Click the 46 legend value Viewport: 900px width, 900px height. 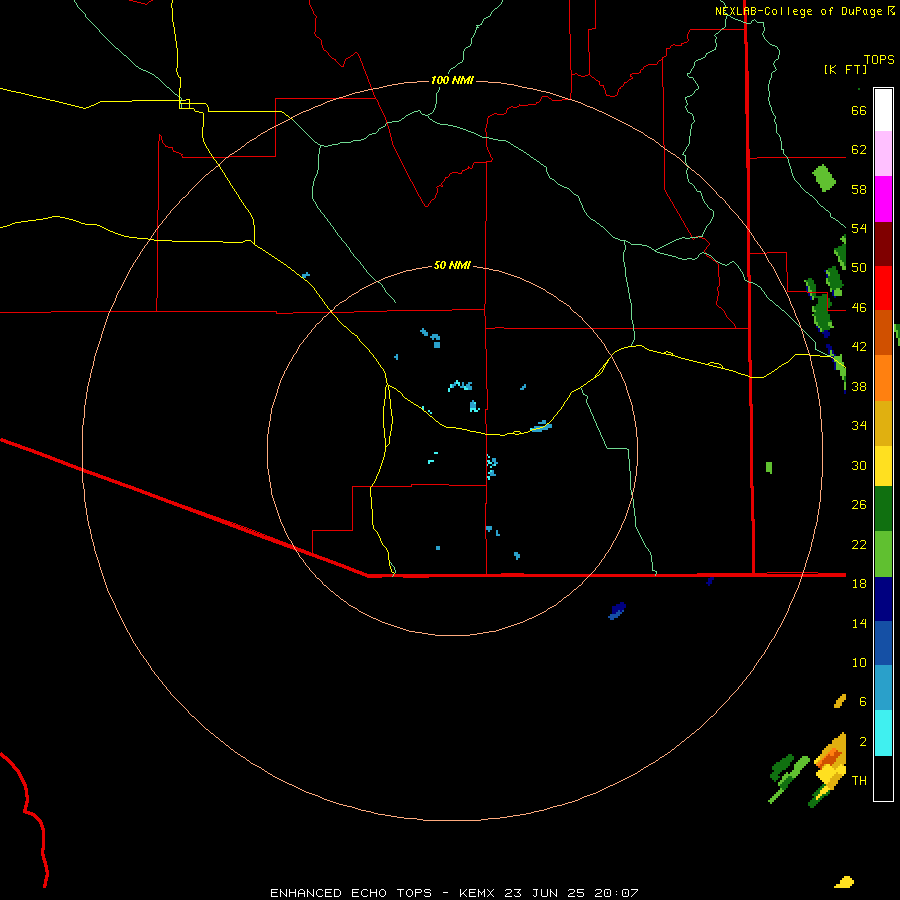click(859, 308)
